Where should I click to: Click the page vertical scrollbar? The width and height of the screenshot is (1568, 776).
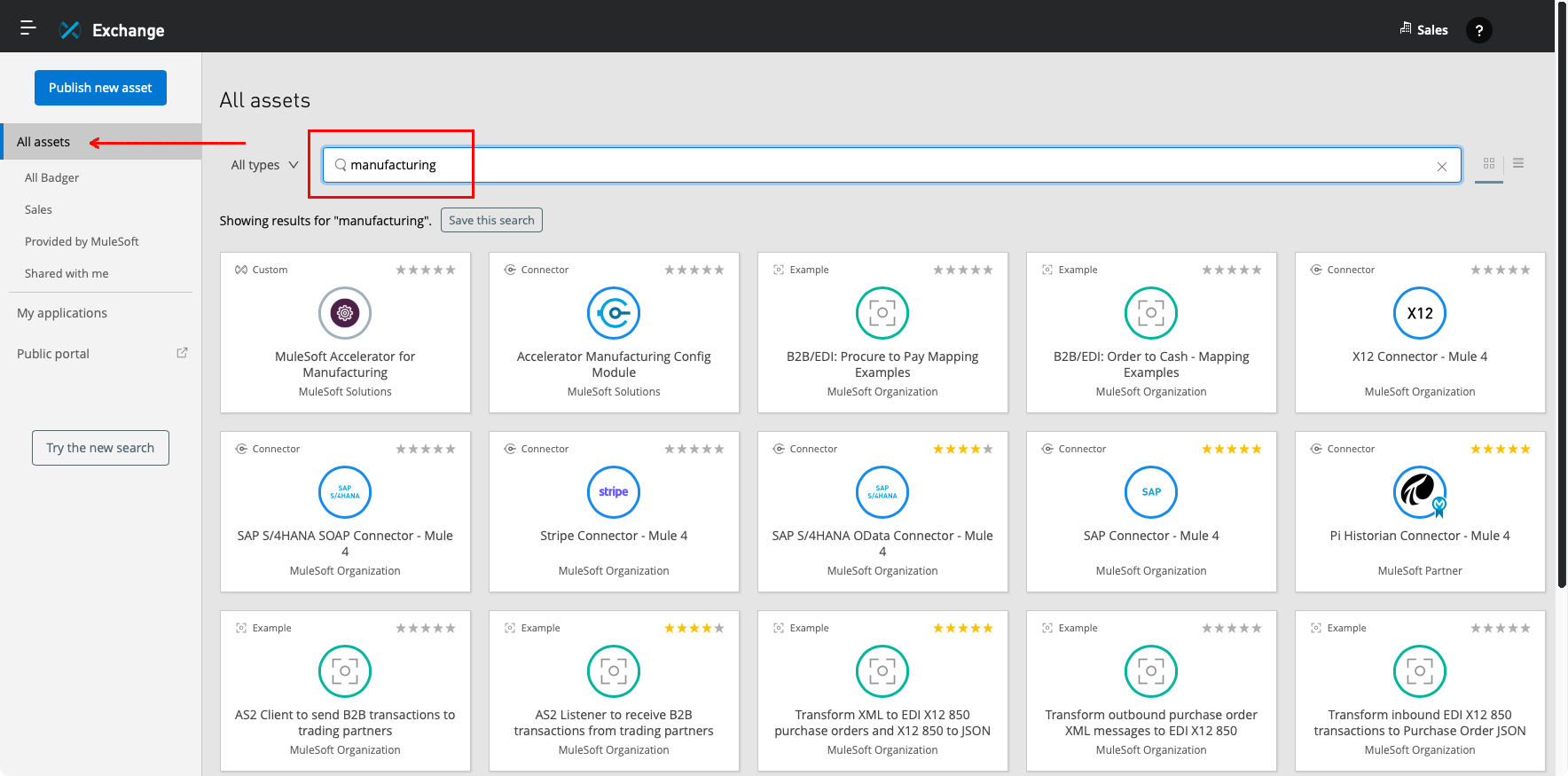click(x=1562, y=296)
